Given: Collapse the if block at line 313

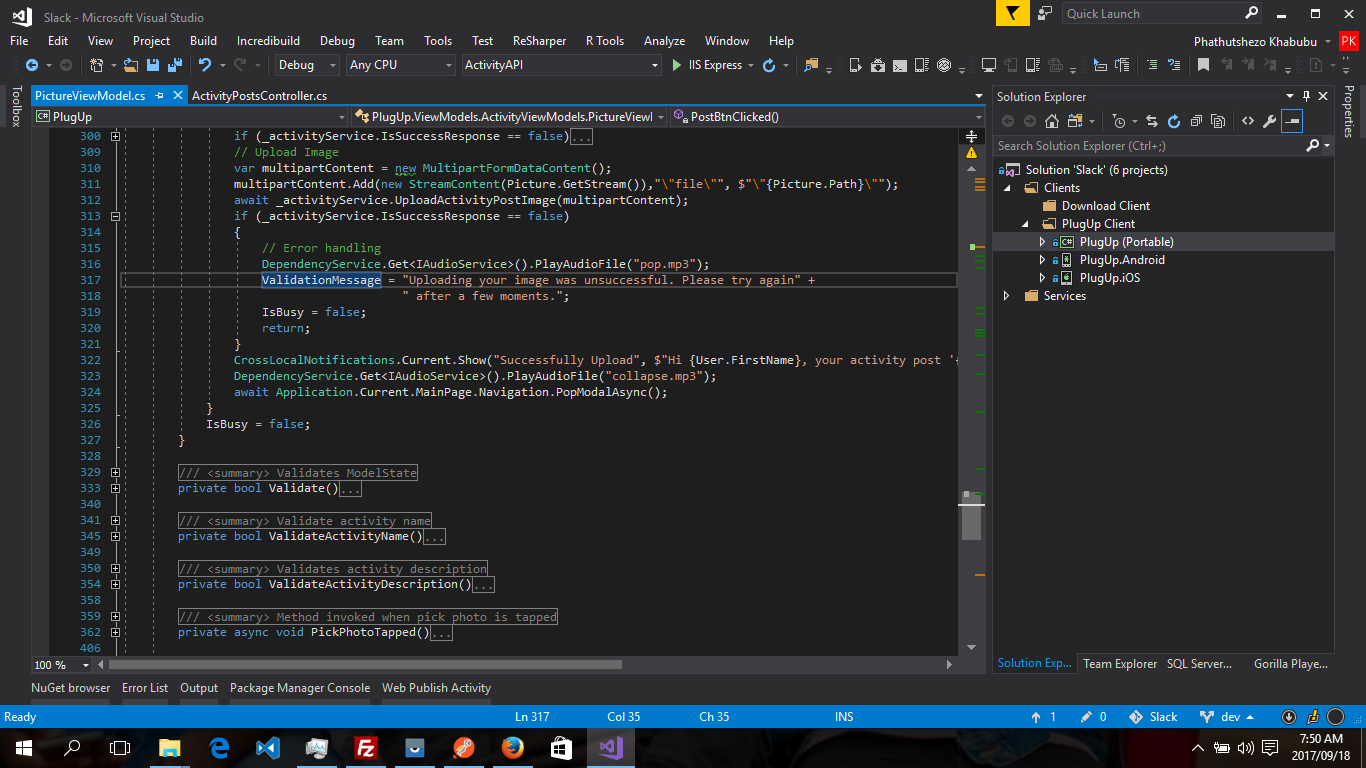Looking at the screenshot, I should 115,216.
